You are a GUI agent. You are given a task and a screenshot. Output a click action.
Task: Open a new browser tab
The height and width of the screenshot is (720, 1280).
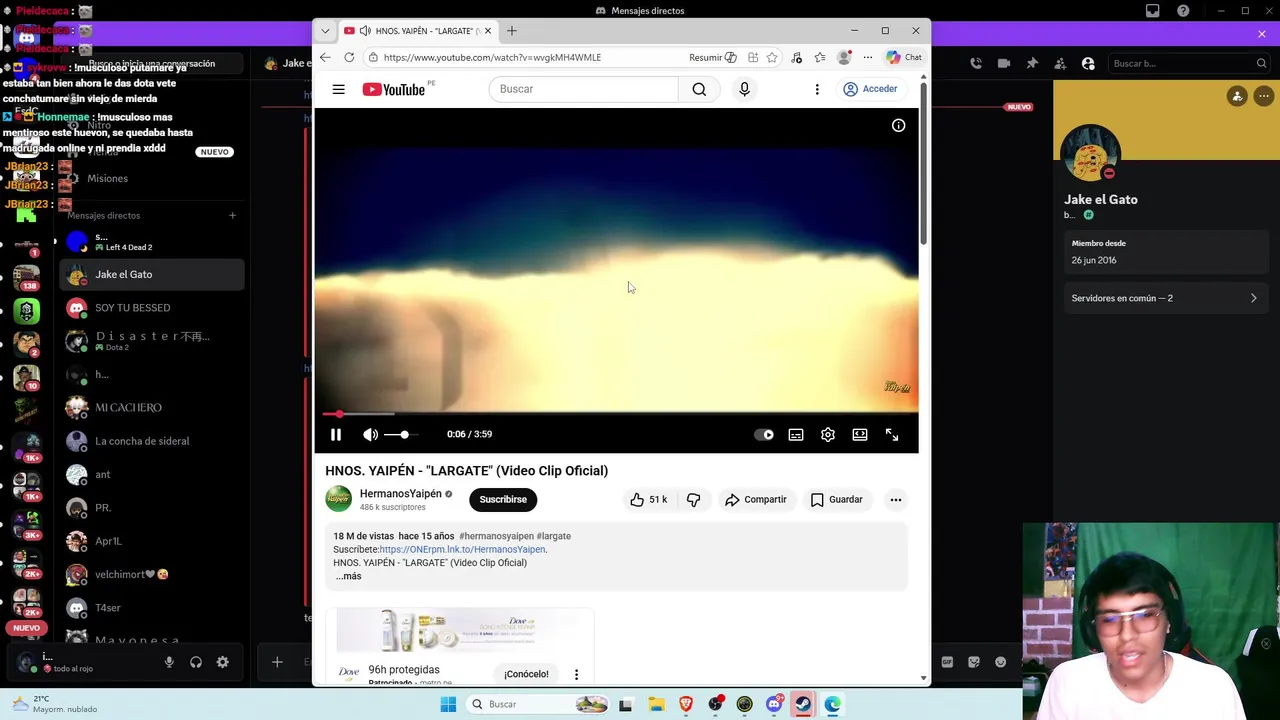click(x=512, y=31)
